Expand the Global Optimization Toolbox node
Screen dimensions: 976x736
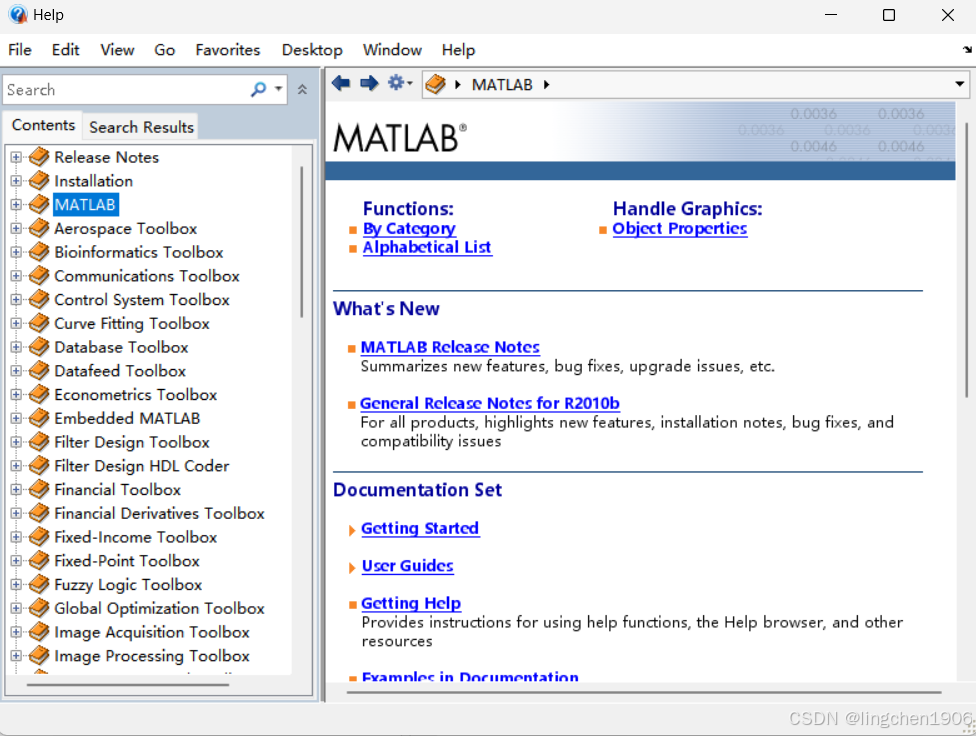click(x=16, y=608)
